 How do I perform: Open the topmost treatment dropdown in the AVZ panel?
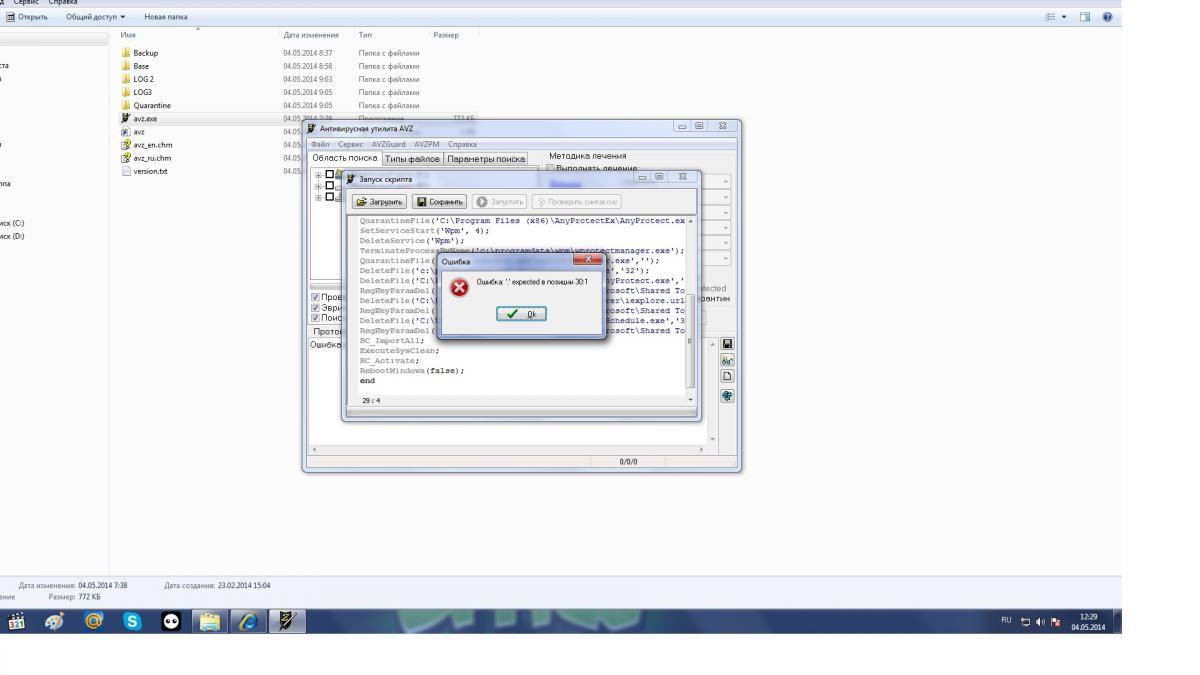click(724, 182)
